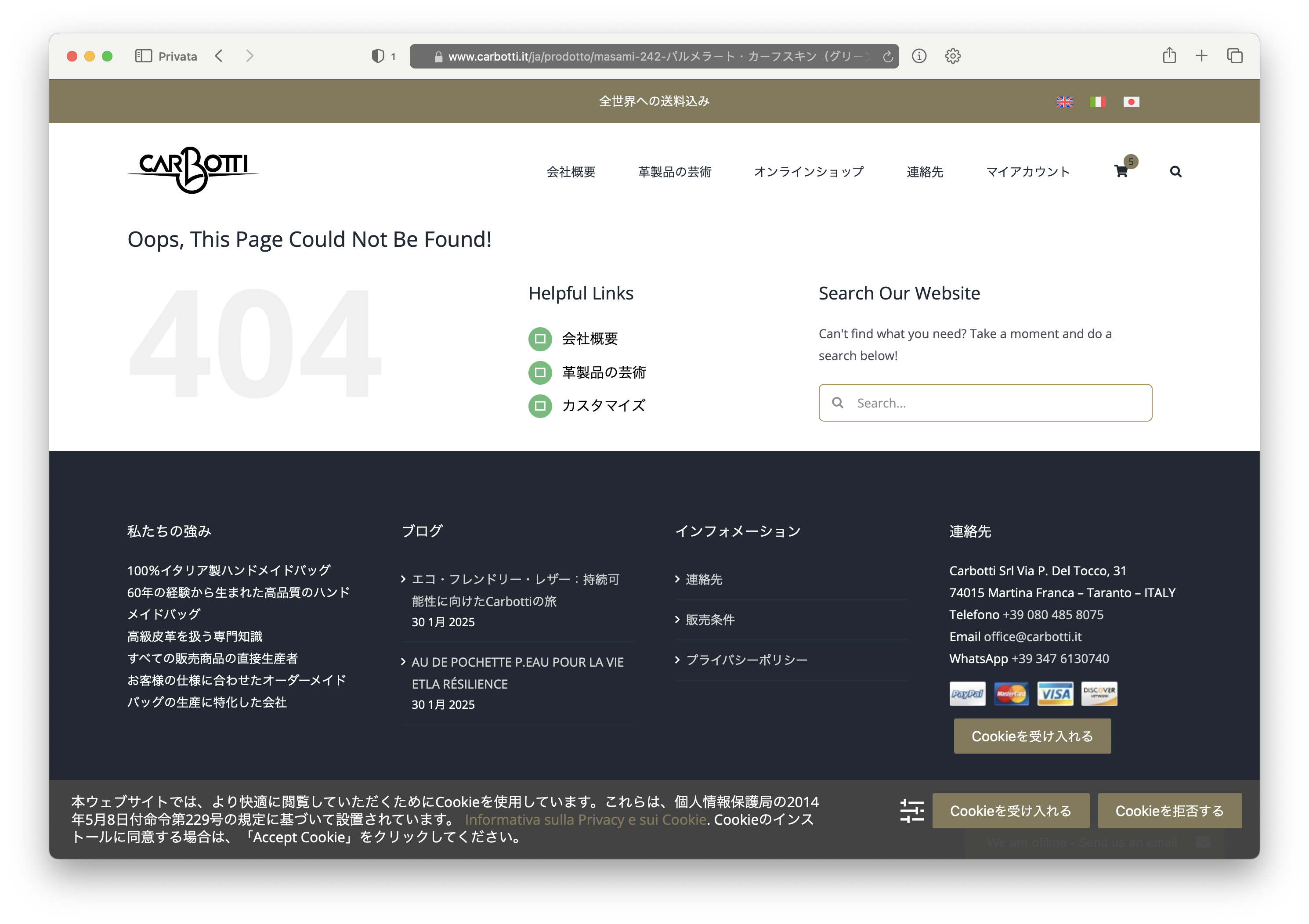
Task: Click the 全世界への送料込み banner text
Action: coord(654,101)
